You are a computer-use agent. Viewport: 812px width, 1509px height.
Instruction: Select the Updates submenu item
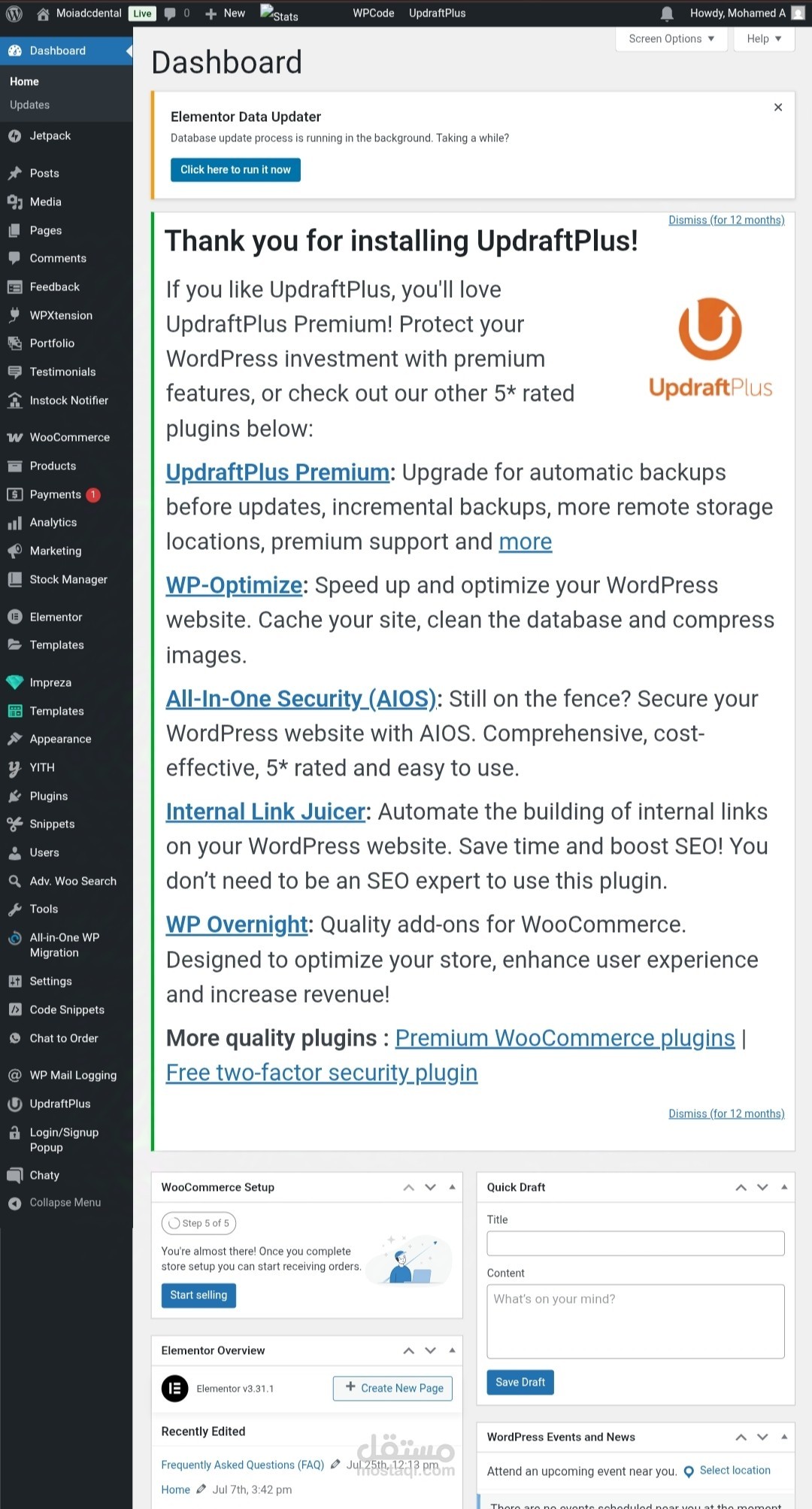(x=29, y=105)
